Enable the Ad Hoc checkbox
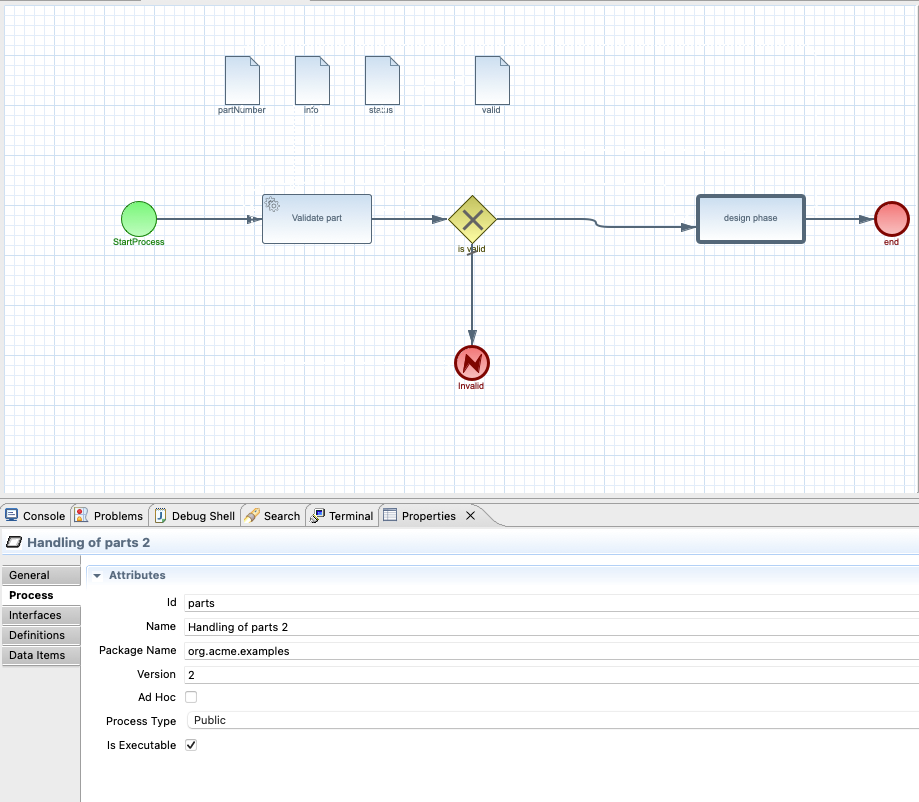 (191, 697)
